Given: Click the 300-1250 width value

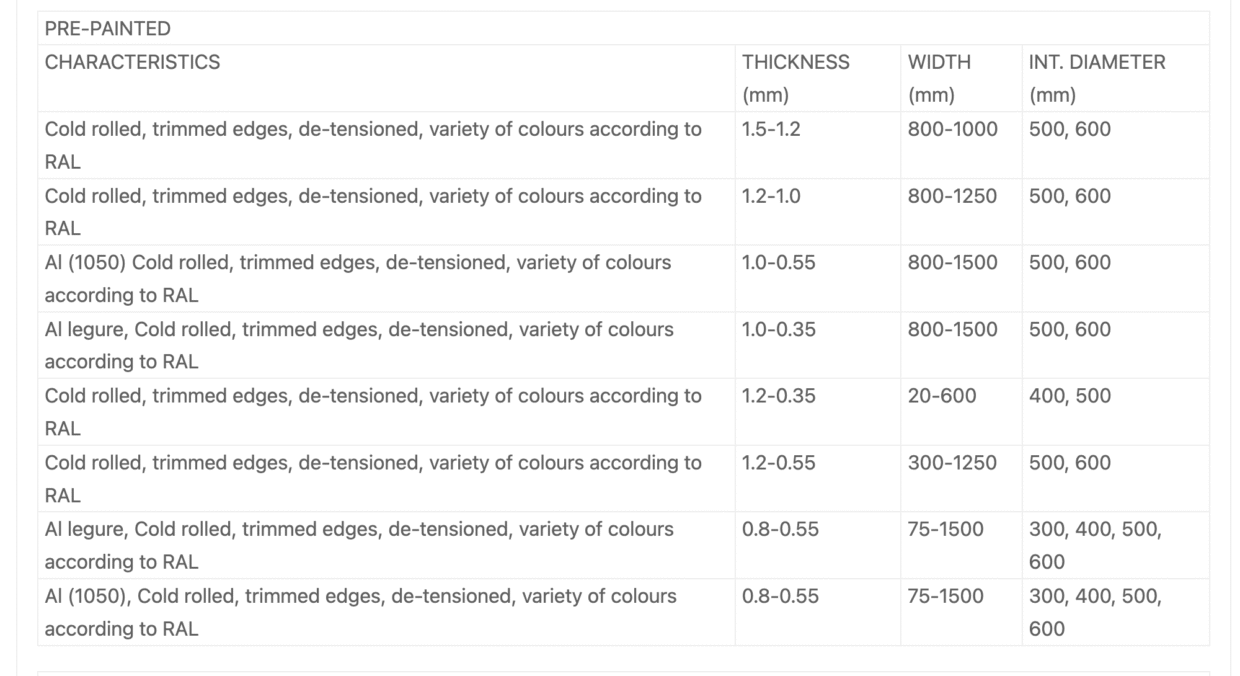Looking at the screenshot, I should tap(952, 462).
